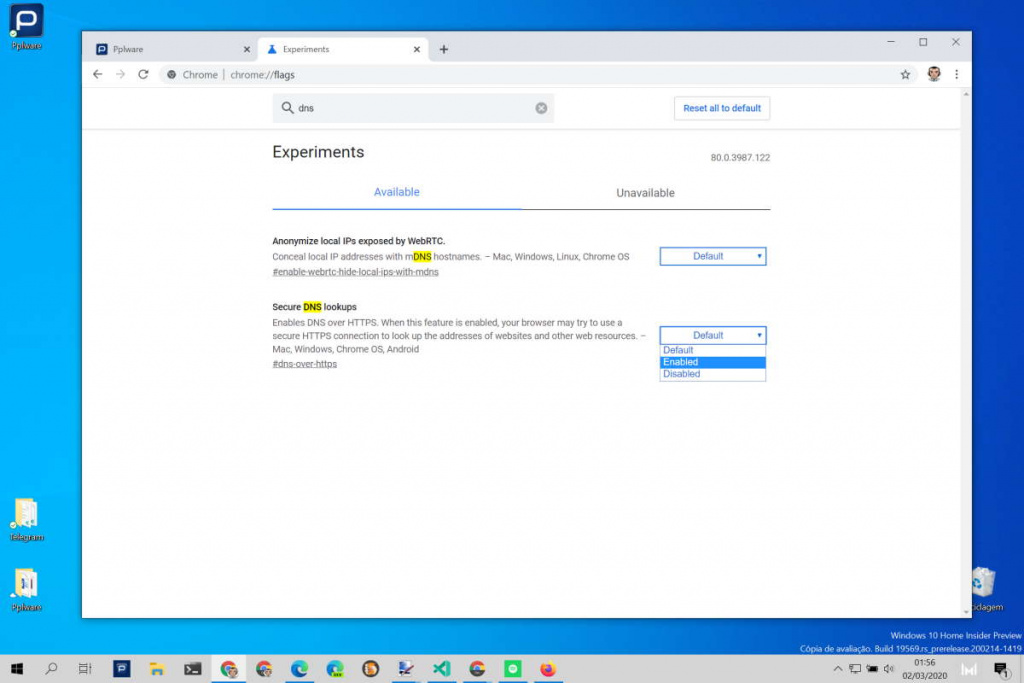Open the Command Prompt from the taskbar
The image size is (1024, 683).
(x=191, y=670)
